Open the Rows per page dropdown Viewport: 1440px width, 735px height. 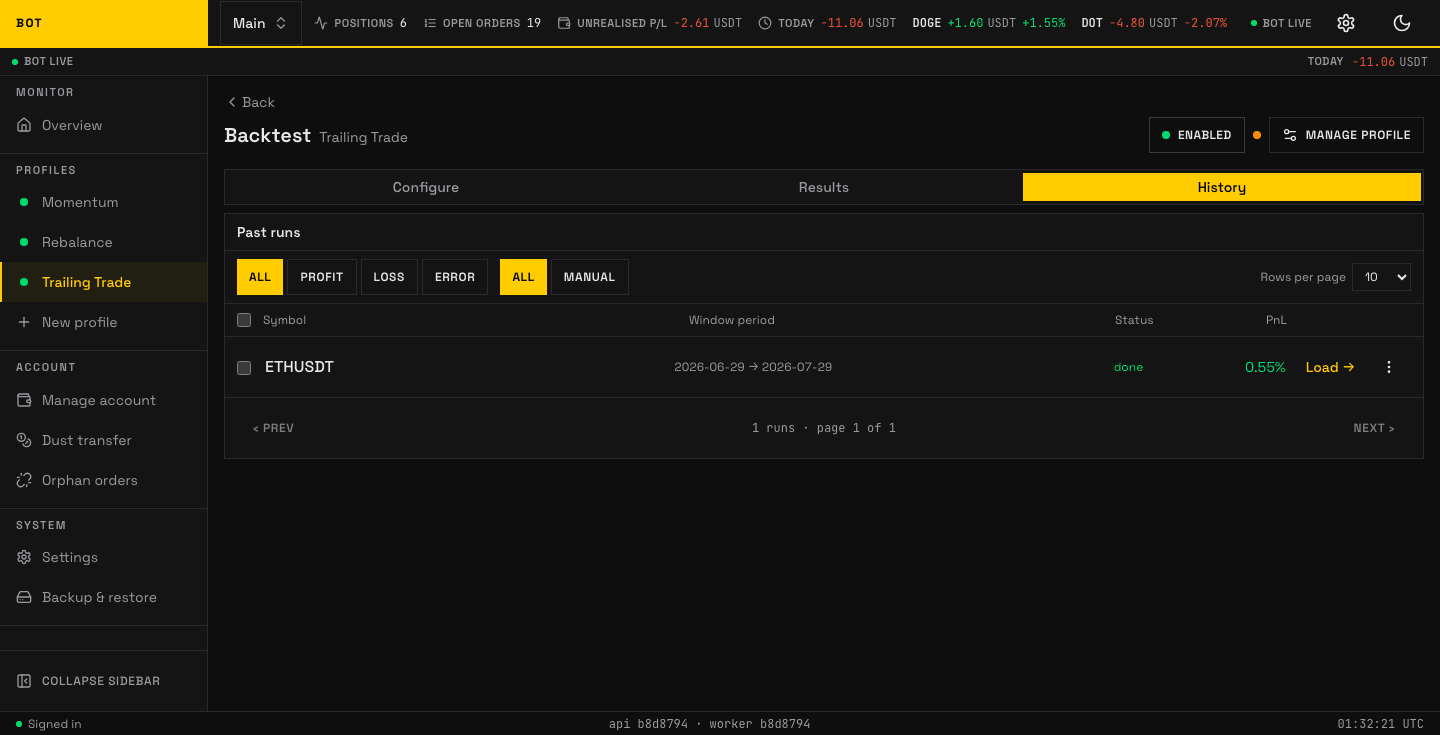tap(1381, 277)
